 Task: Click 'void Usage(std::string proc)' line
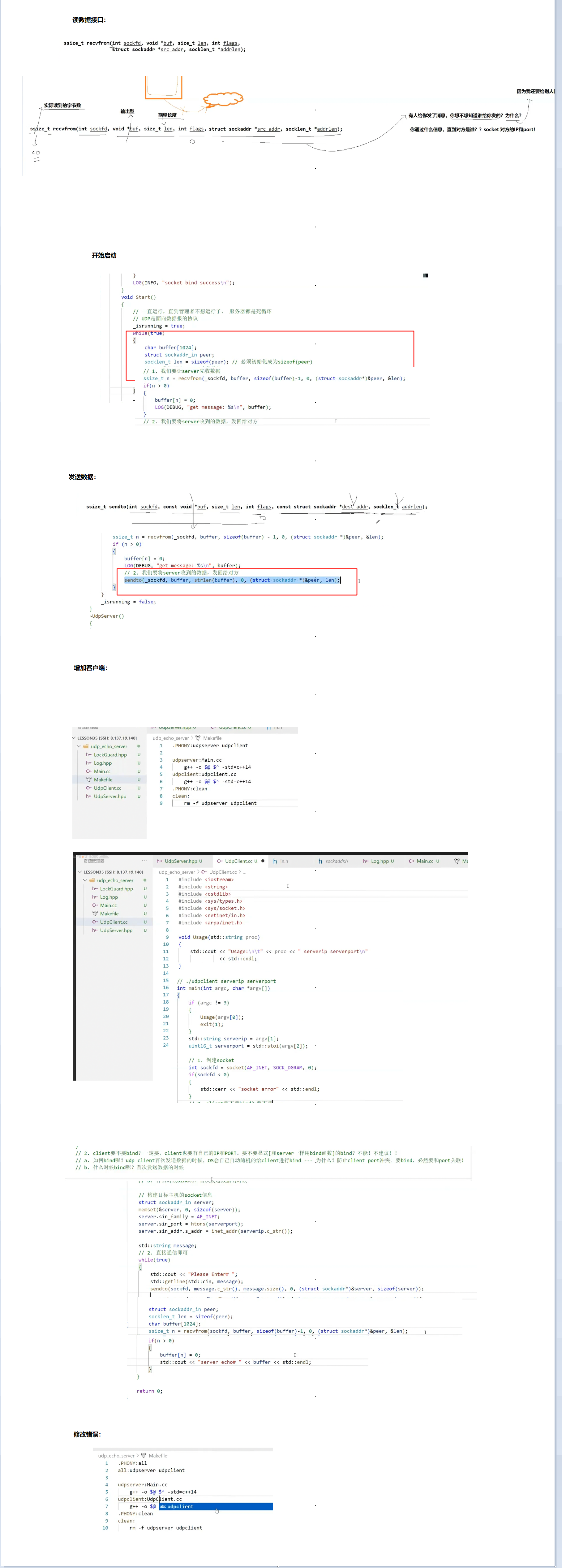219,937
